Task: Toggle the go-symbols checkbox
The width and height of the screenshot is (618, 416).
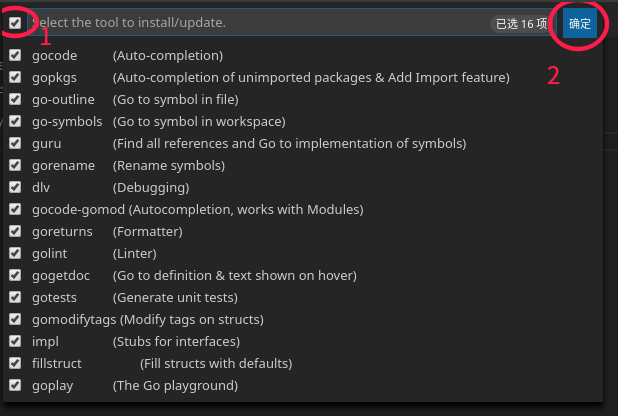Action: pyautogui.click(x=15, y=121)
